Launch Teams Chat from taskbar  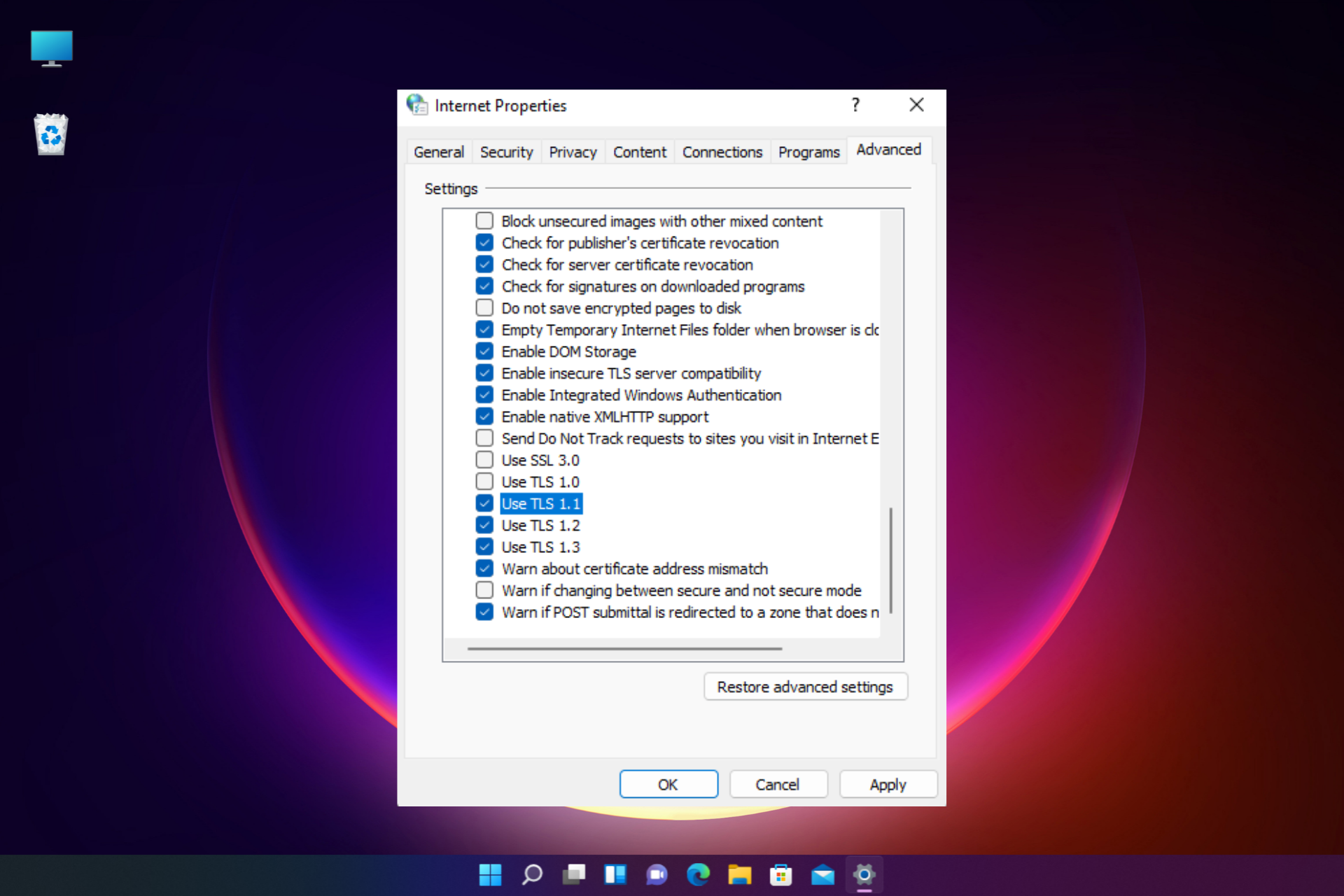pos(657,874)
